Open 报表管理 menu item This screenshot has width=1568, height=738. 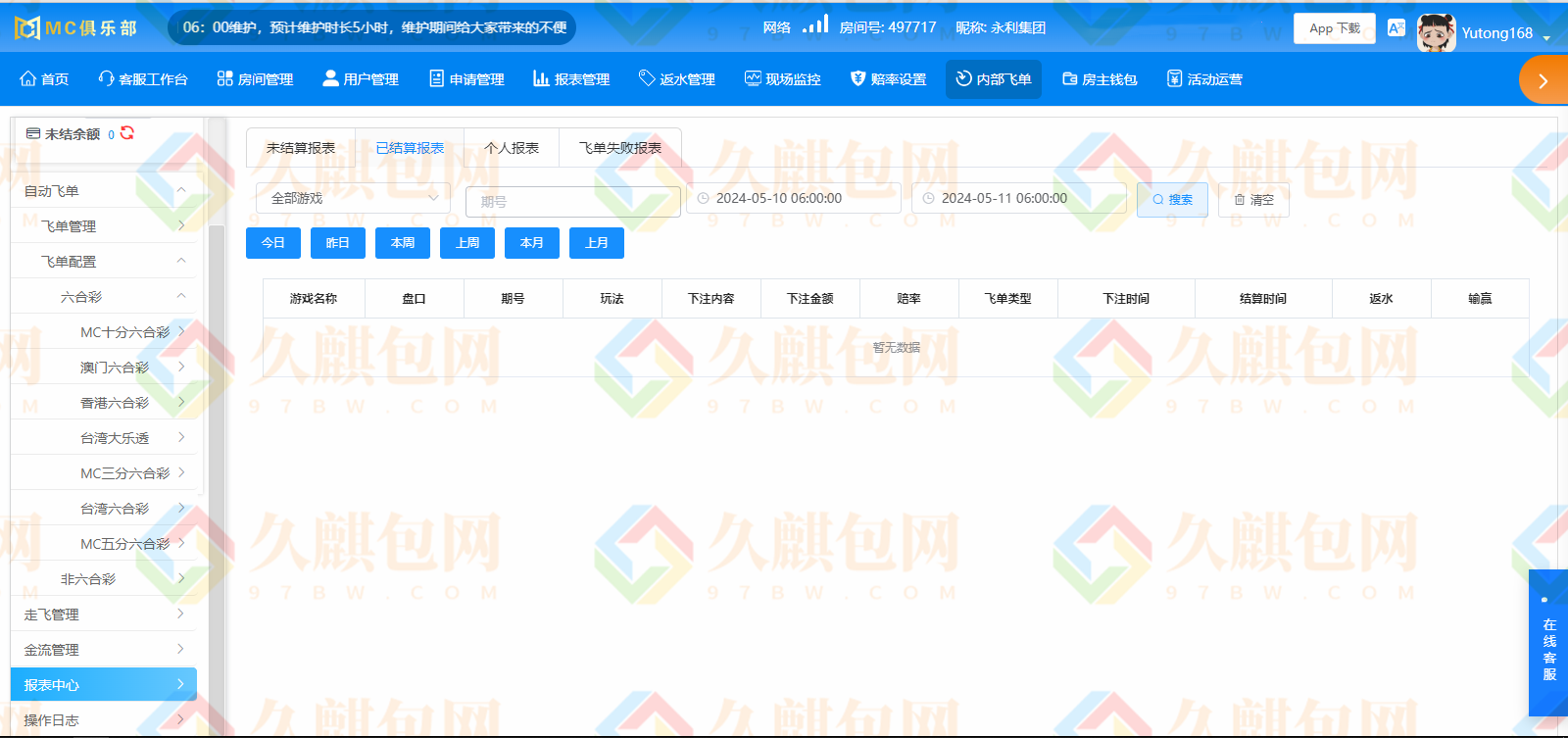point(571,79)
